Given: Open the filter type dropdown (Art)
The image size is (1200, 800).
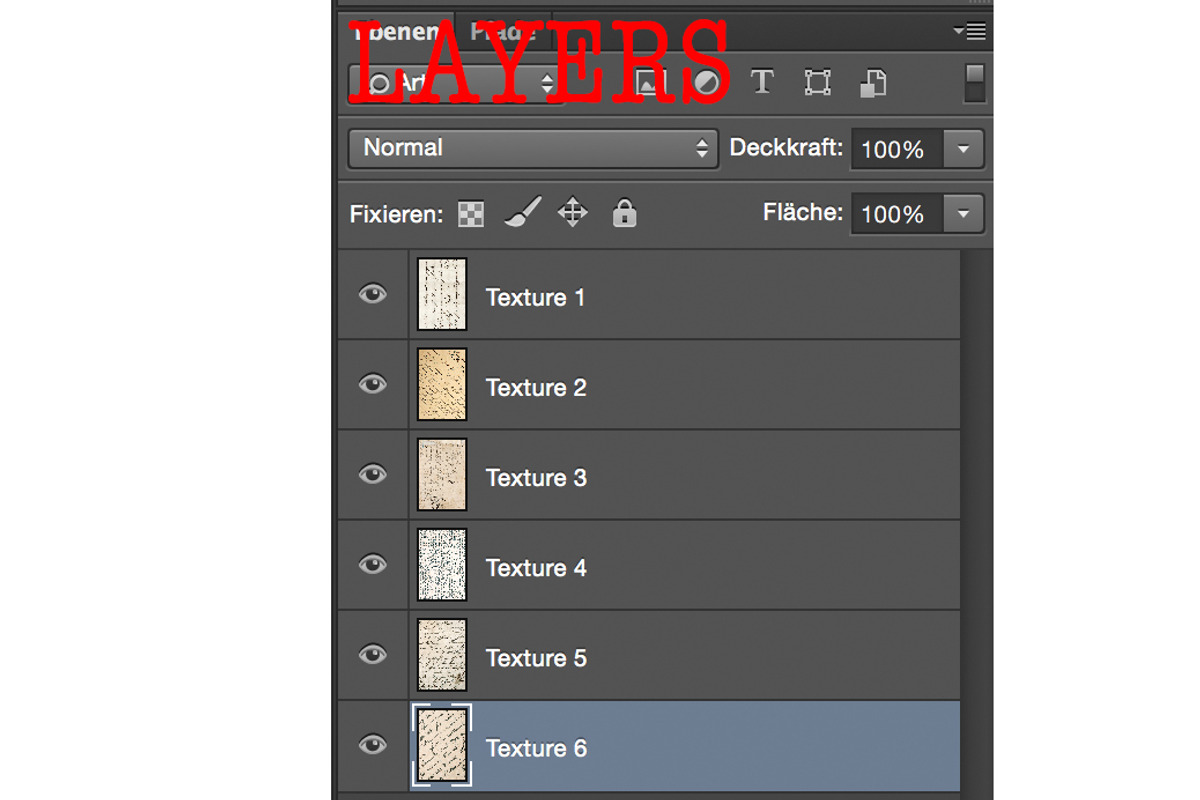Looking at the screenshot, I should click(455, 83).
